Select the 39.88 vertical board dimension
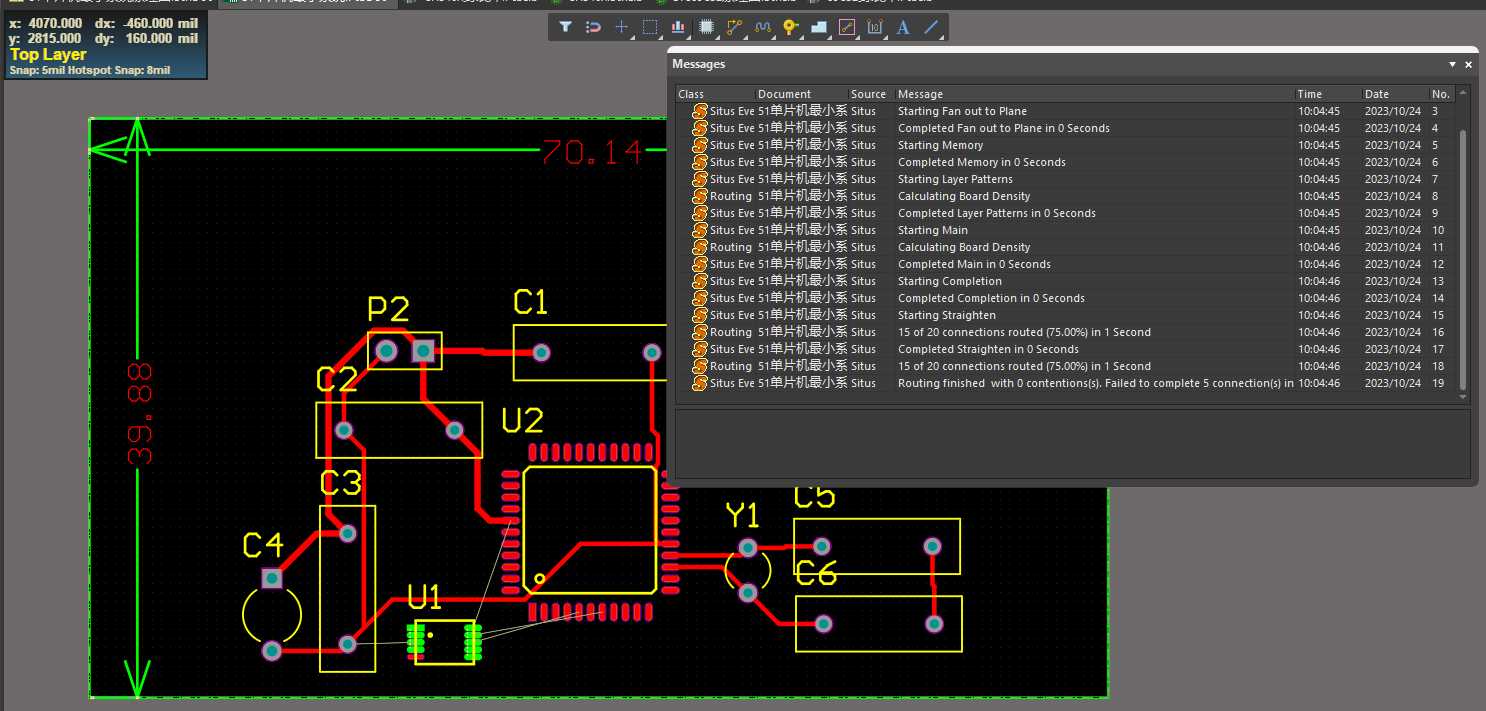The width and height of the screenshot is (1486, 711). [x=141, y=413]
